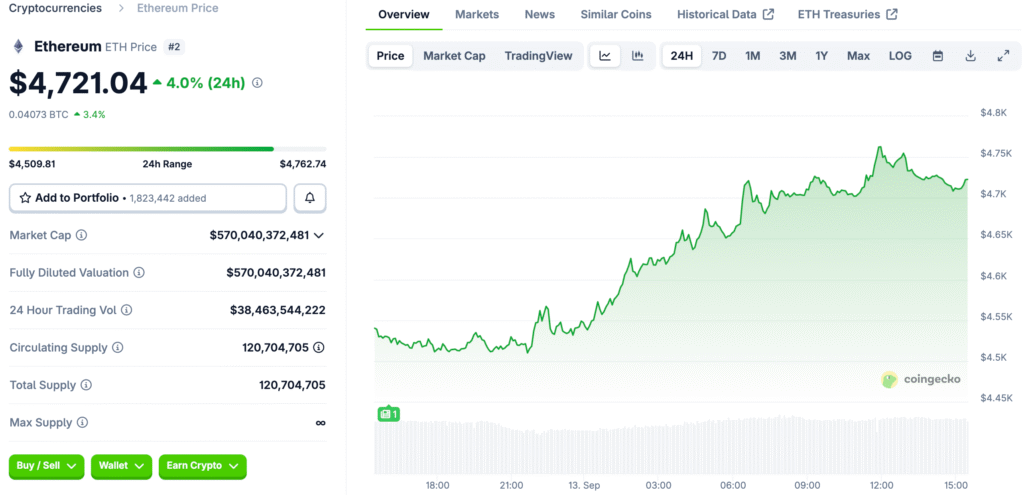
Task: Set chart range to Max
Action: 858,56
